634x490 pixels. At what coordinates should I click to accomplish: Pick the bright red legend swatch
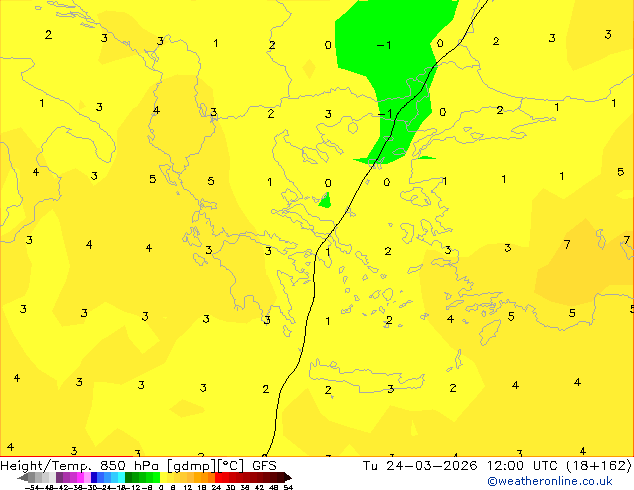click(218, 477)
